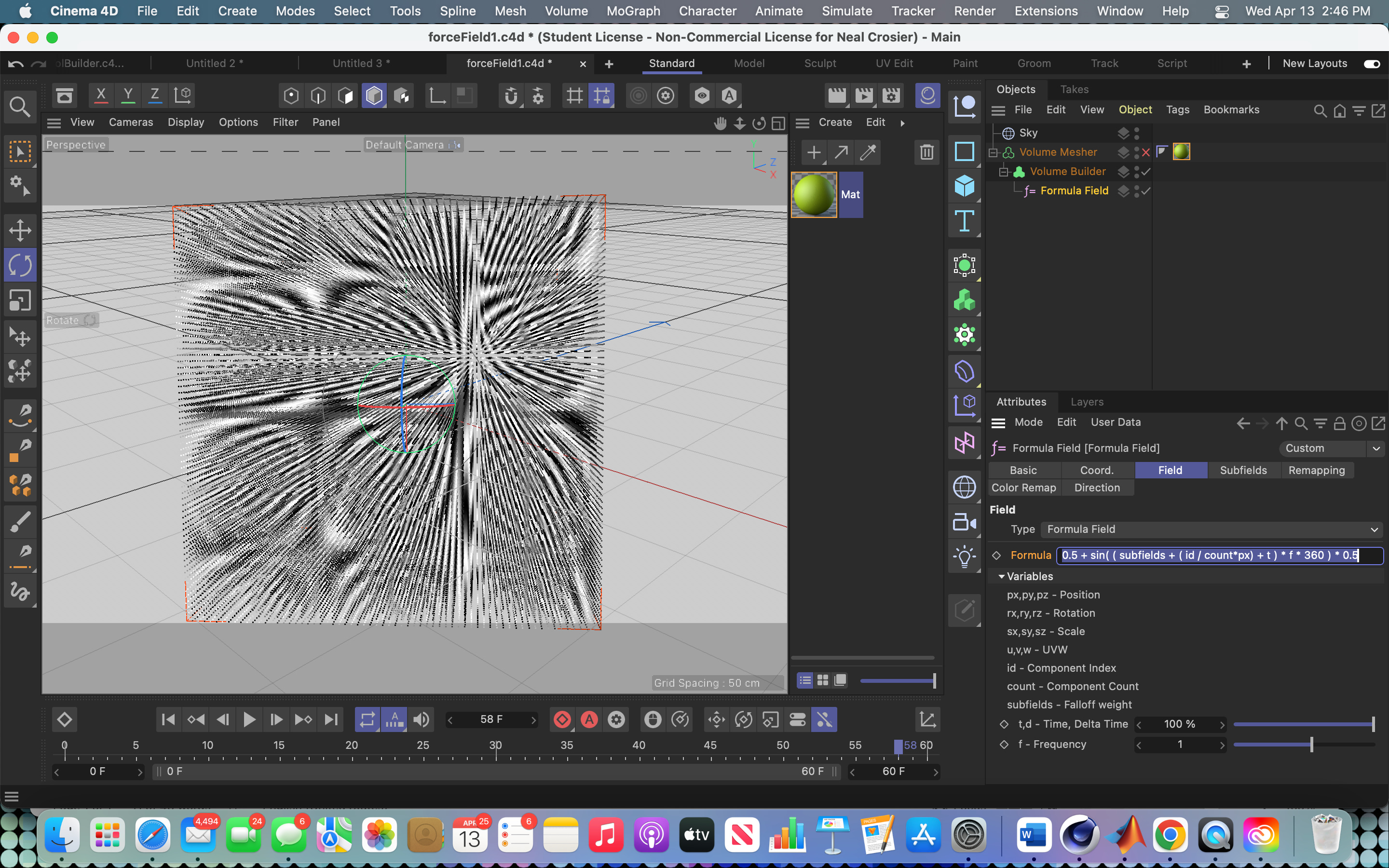The height and width of the screenshot is (868, 1389).
Task: Switch to the Remapping tab
Action: click(x=1316, y=470)
